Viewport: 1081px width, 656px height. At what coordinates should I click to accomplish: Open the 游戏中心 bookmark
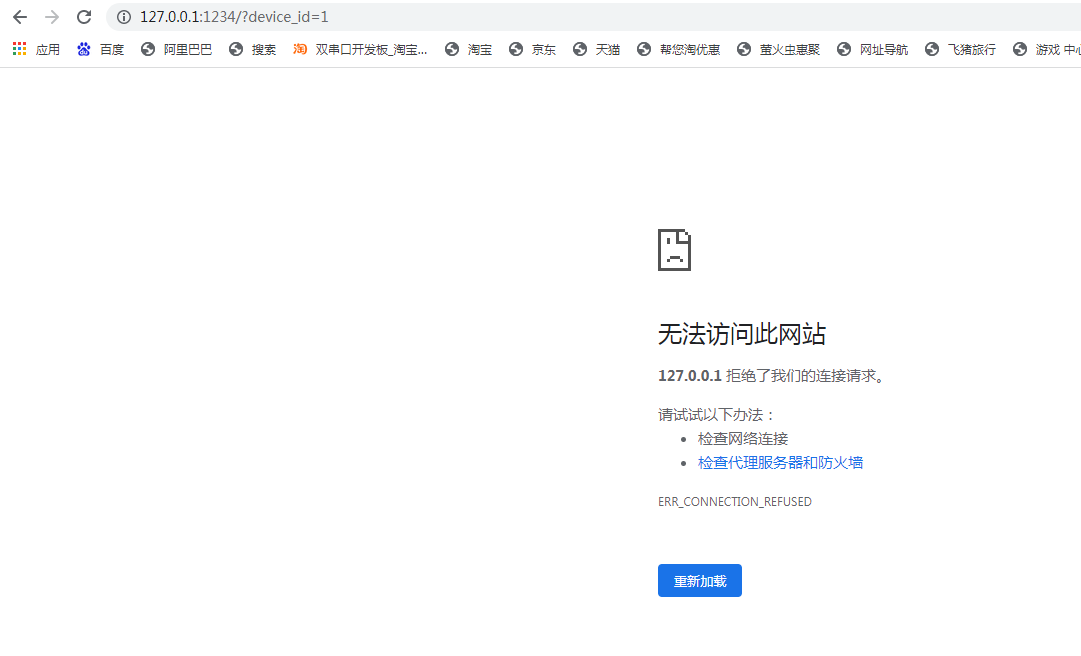[1047, 49]
